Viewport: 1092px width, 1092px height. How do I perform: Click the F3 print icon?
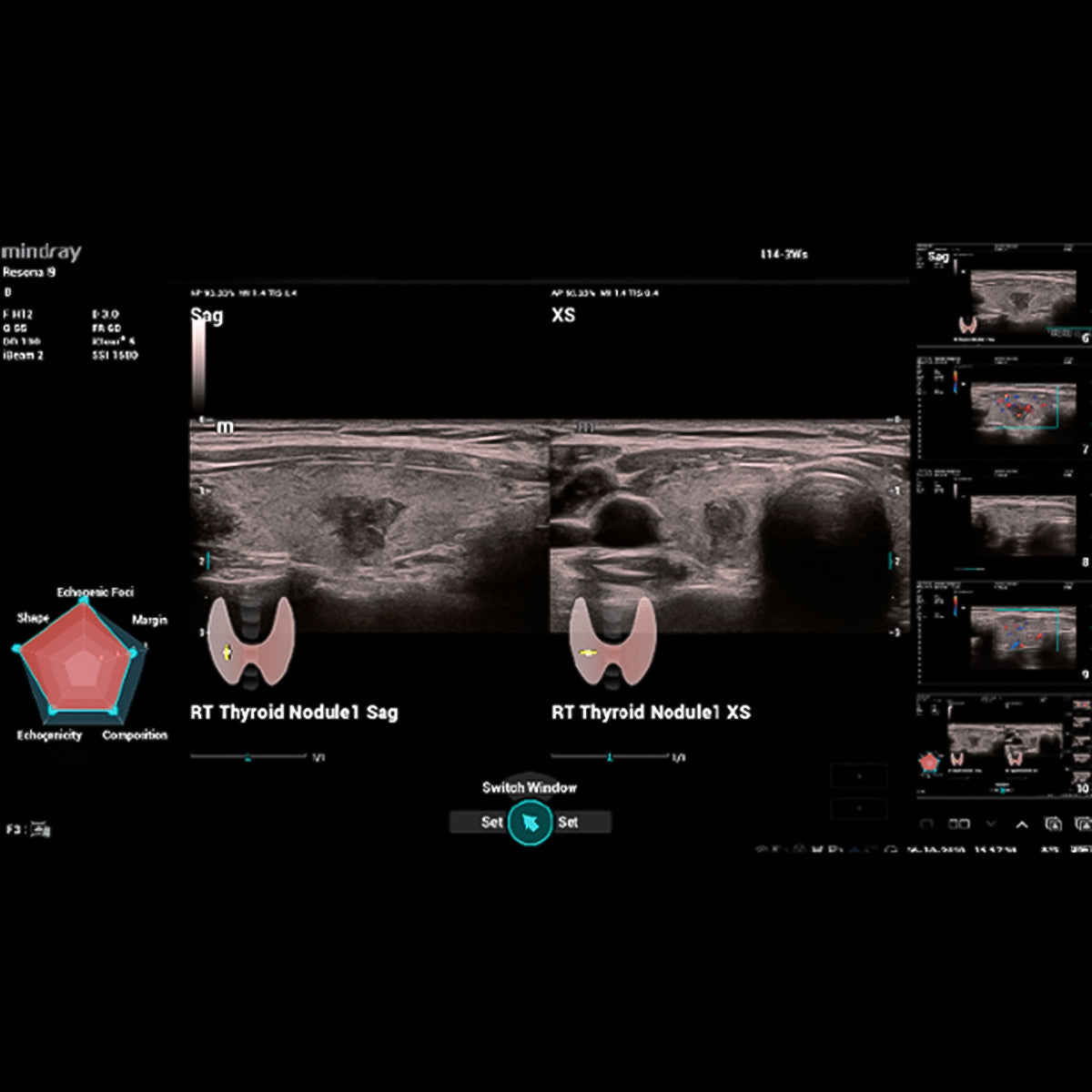pos(41,829)
